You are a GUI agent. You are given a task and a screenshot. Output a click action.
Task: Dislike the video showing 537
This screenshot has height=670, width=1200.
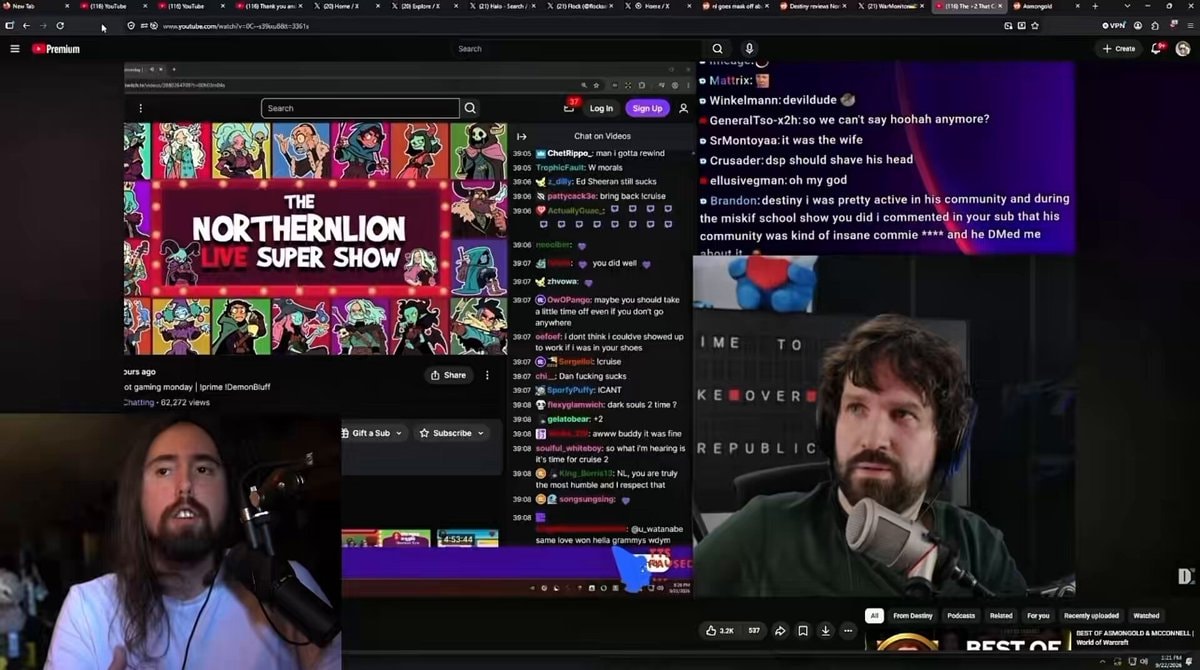[755, 631]
